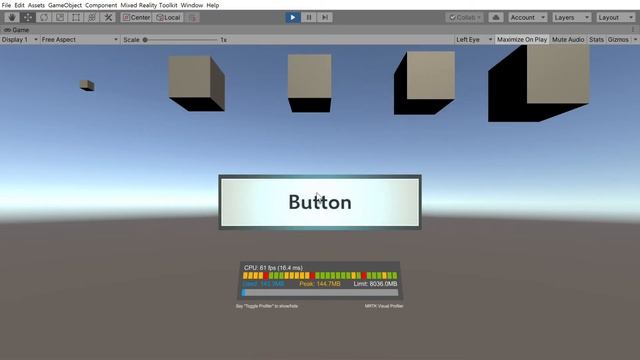Select the combined Transform tool
Viewport: 640px width, 360px height.
[x=92, y=18]
